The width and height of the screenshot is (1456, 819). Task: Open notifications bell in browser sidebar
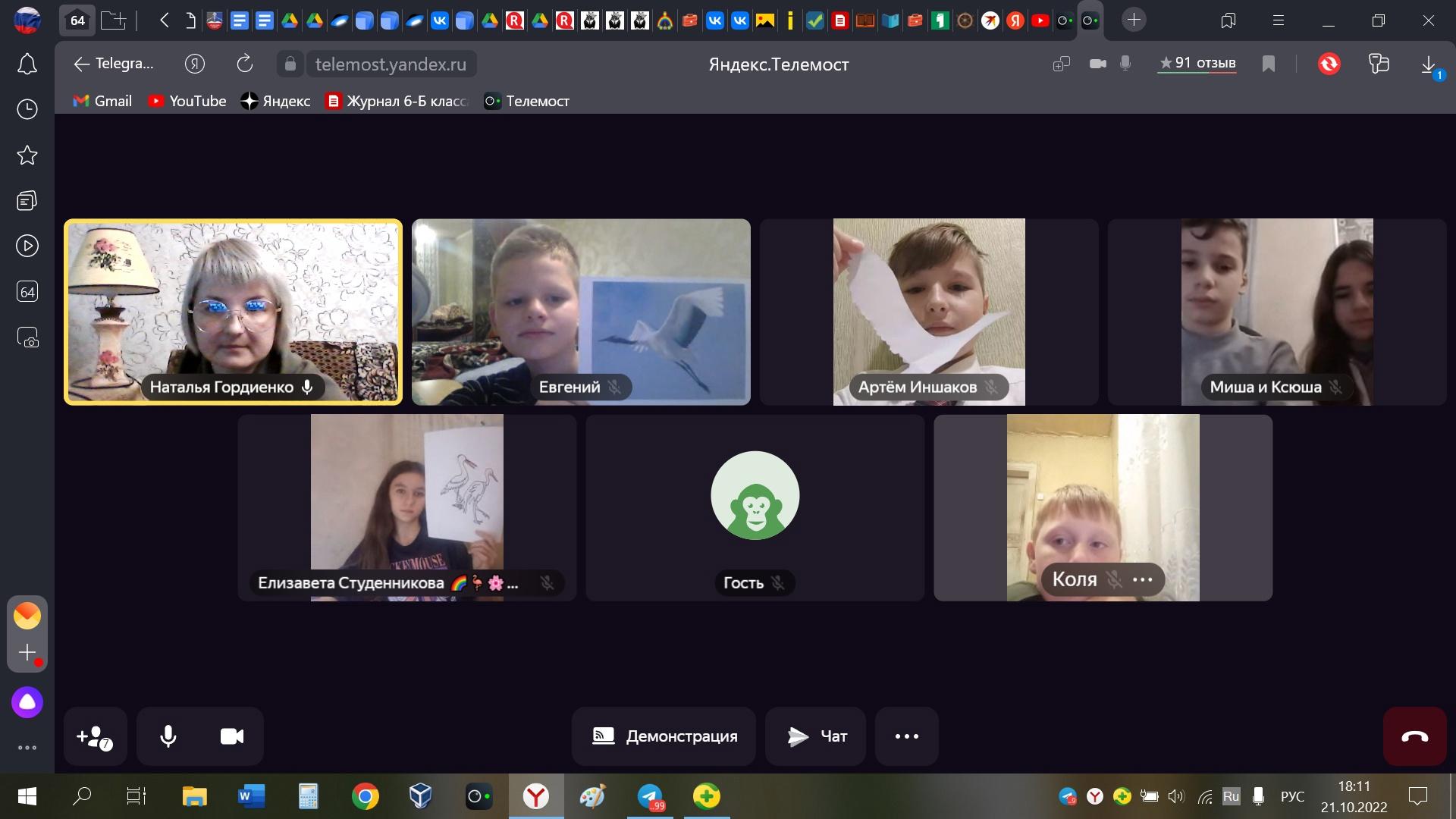click(x=27, y=64)
